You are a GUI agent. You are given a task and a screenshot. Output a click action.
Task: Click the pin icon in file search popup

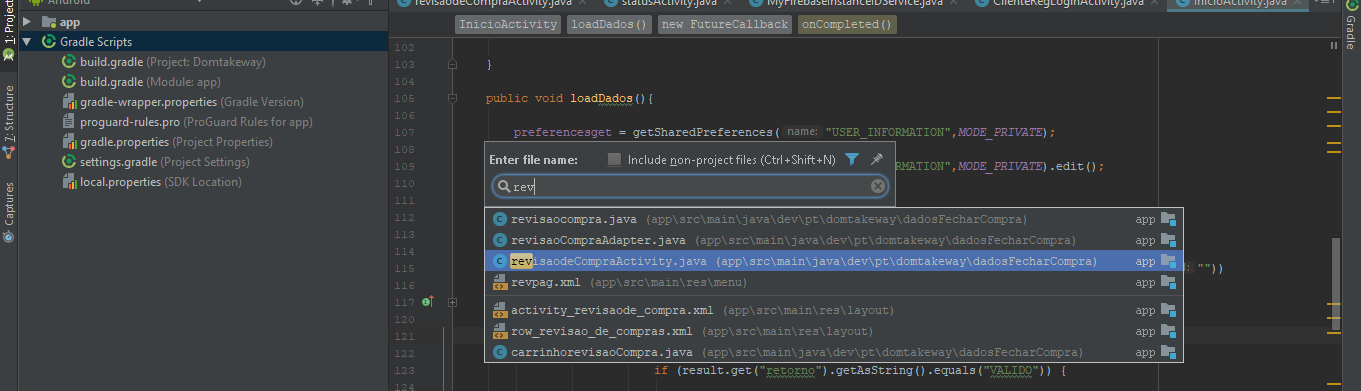click(x=876, y=159)
